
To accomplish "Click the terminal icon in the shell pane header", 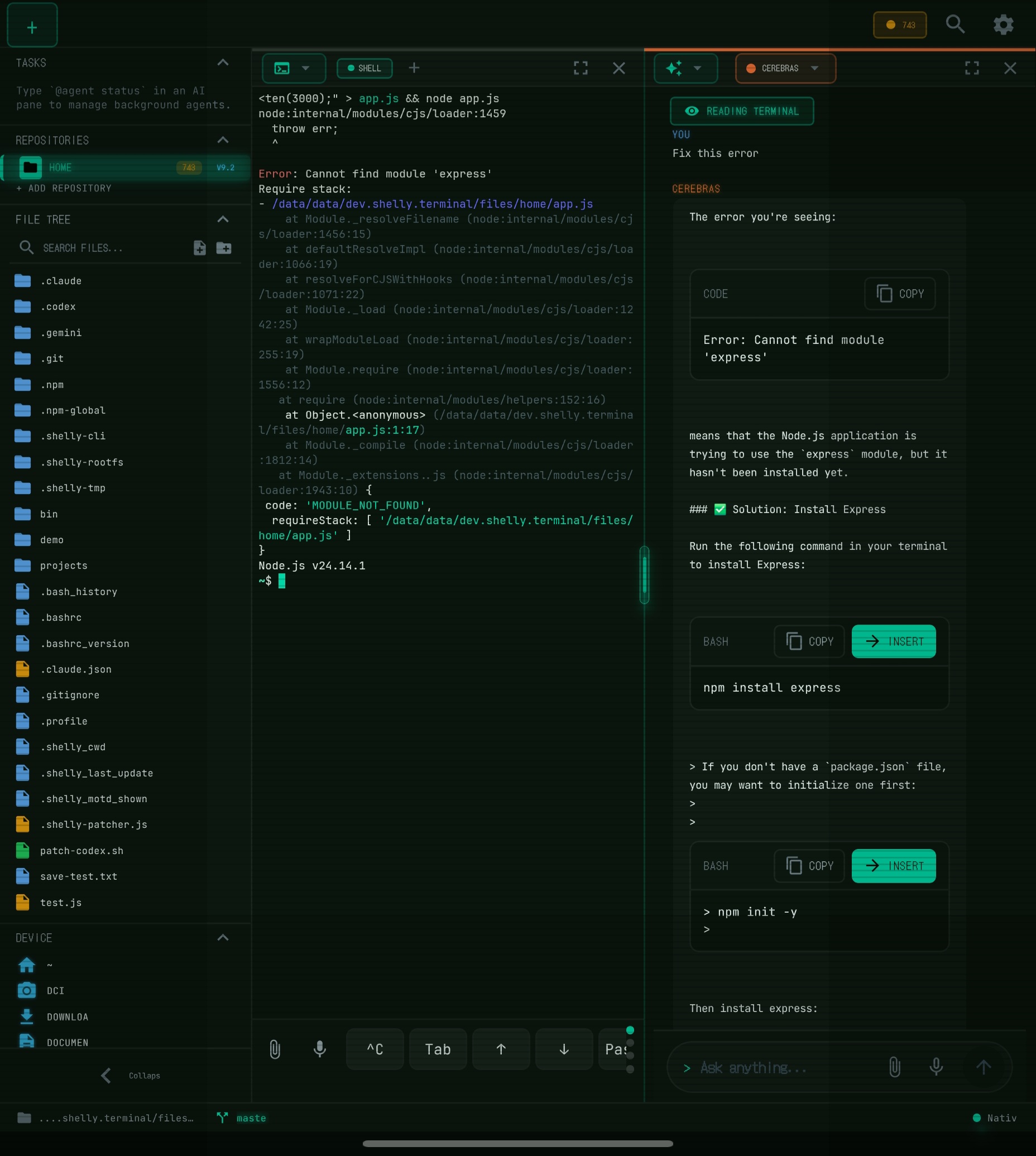I will click(283, 68).
